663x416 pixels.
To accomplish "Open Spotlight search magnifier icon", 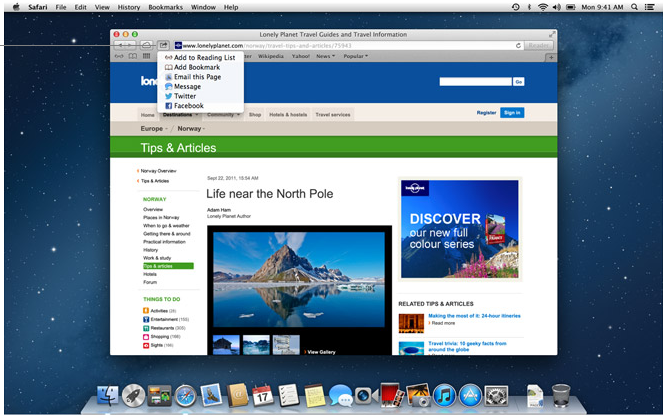I will click(634, 7).
